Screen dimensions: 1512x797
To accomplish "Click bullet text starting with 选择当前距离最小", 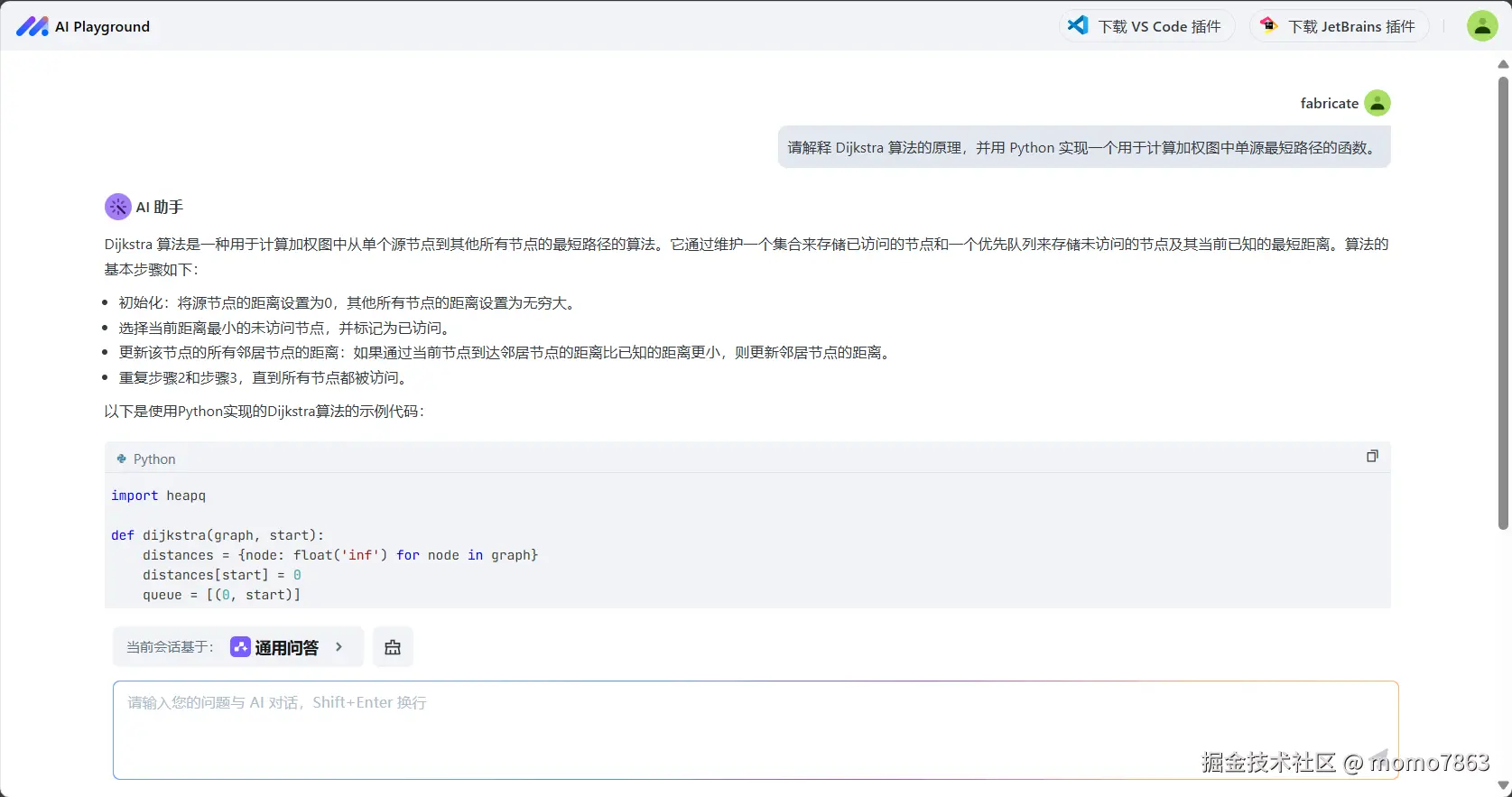I will pos(286,328).
